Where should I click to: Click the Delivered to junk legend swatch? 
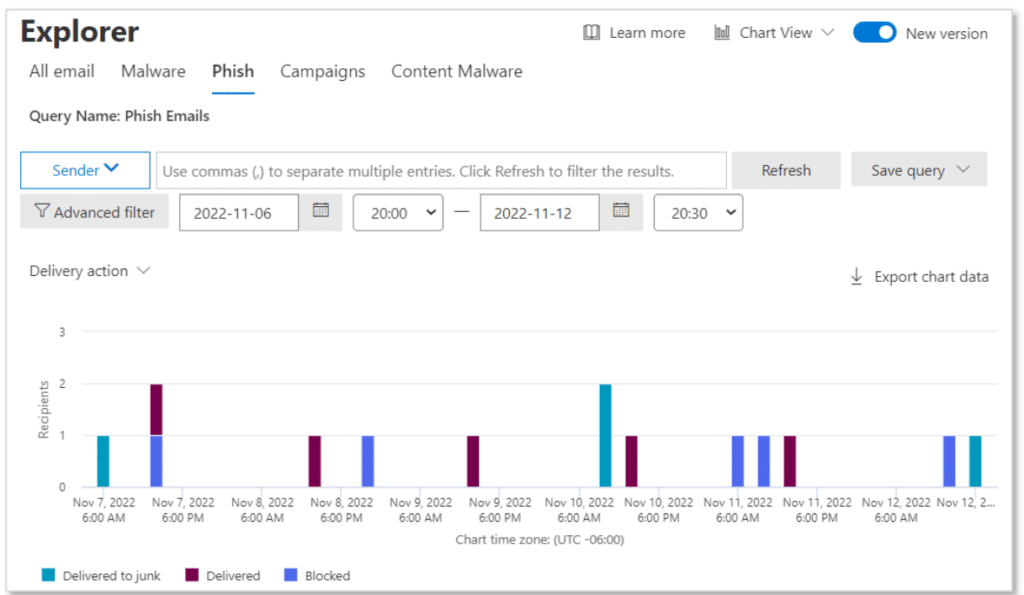point(48,575)
